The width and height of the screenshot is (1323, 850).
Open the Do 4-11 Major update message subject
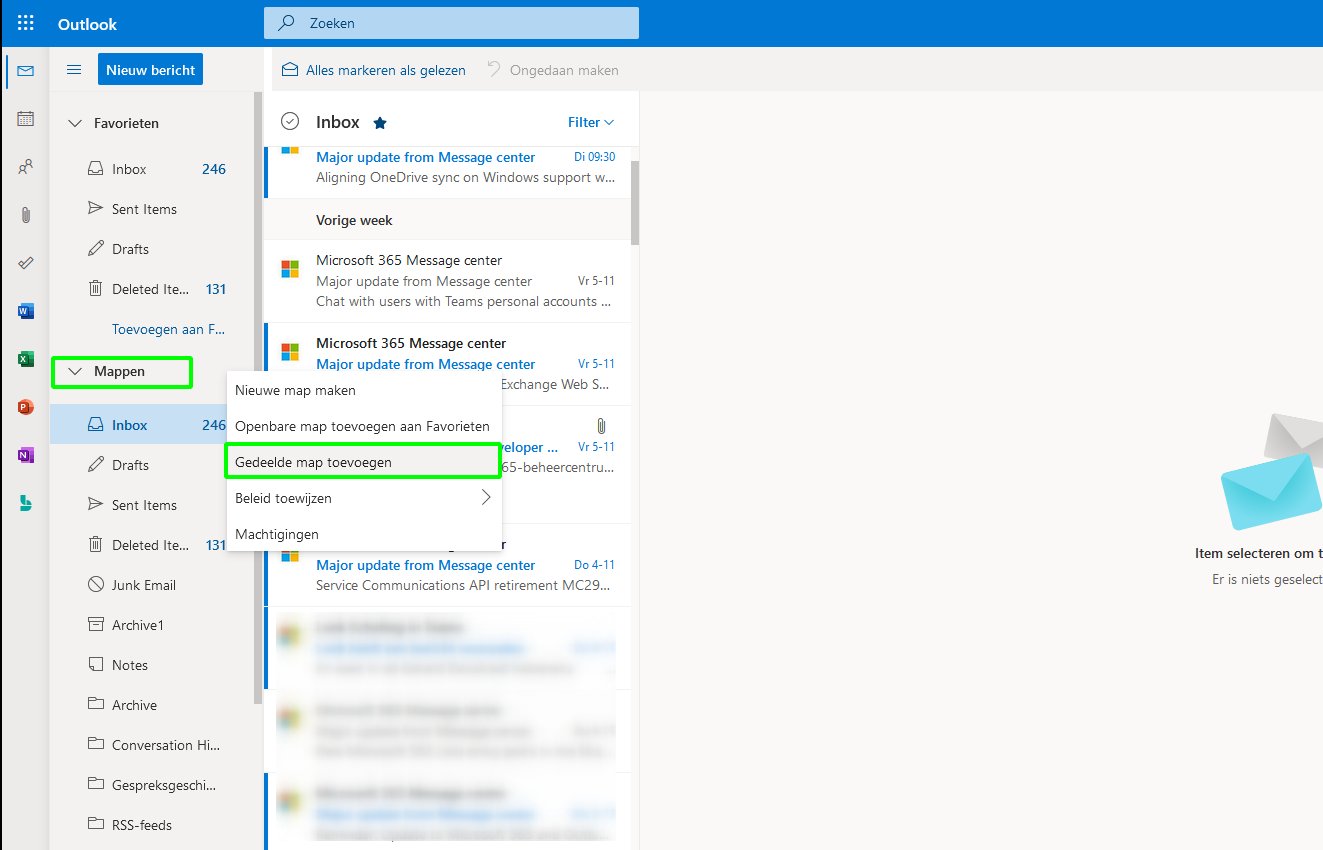425,565
